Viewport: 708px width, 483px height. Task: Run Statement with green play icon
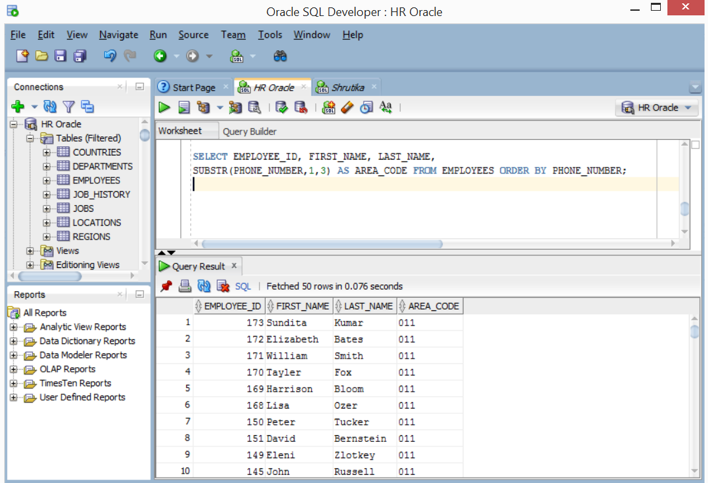[164, 107]
